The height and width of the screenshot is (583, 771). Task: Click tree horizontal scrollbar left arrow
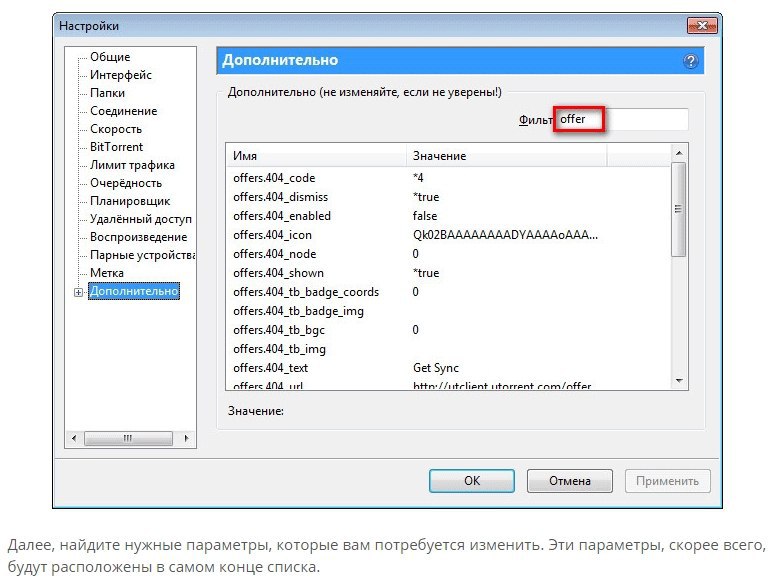(74, 438)
